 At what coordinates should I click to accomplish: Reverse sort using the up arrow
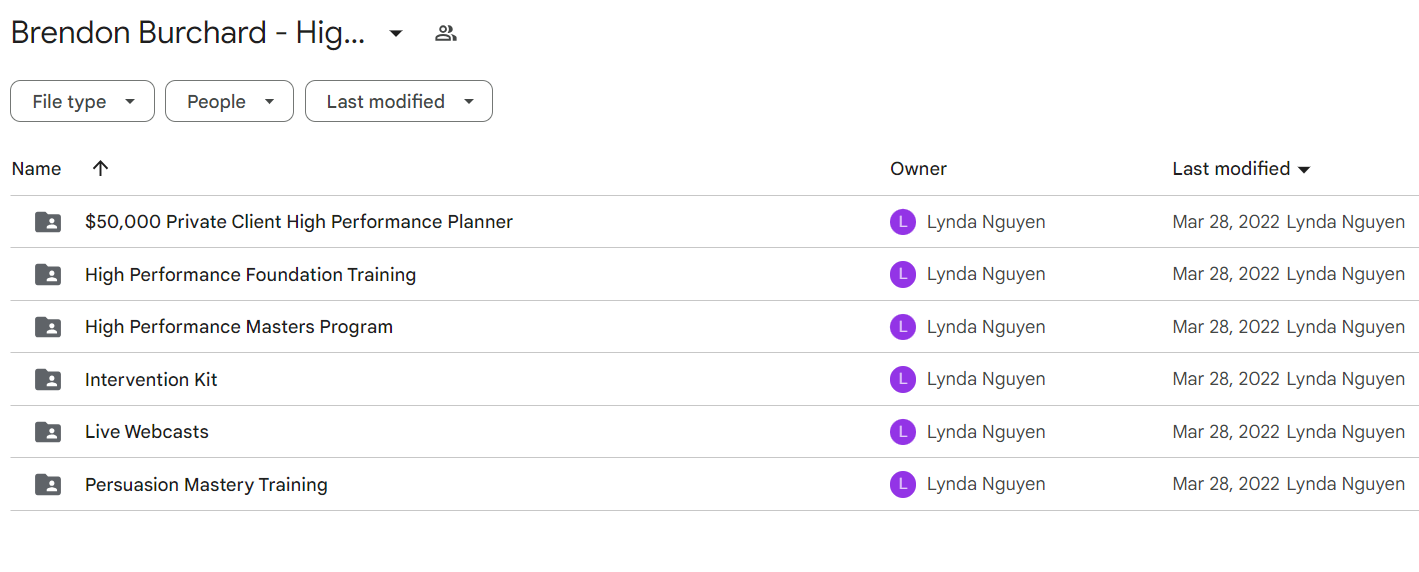(100, 169)
